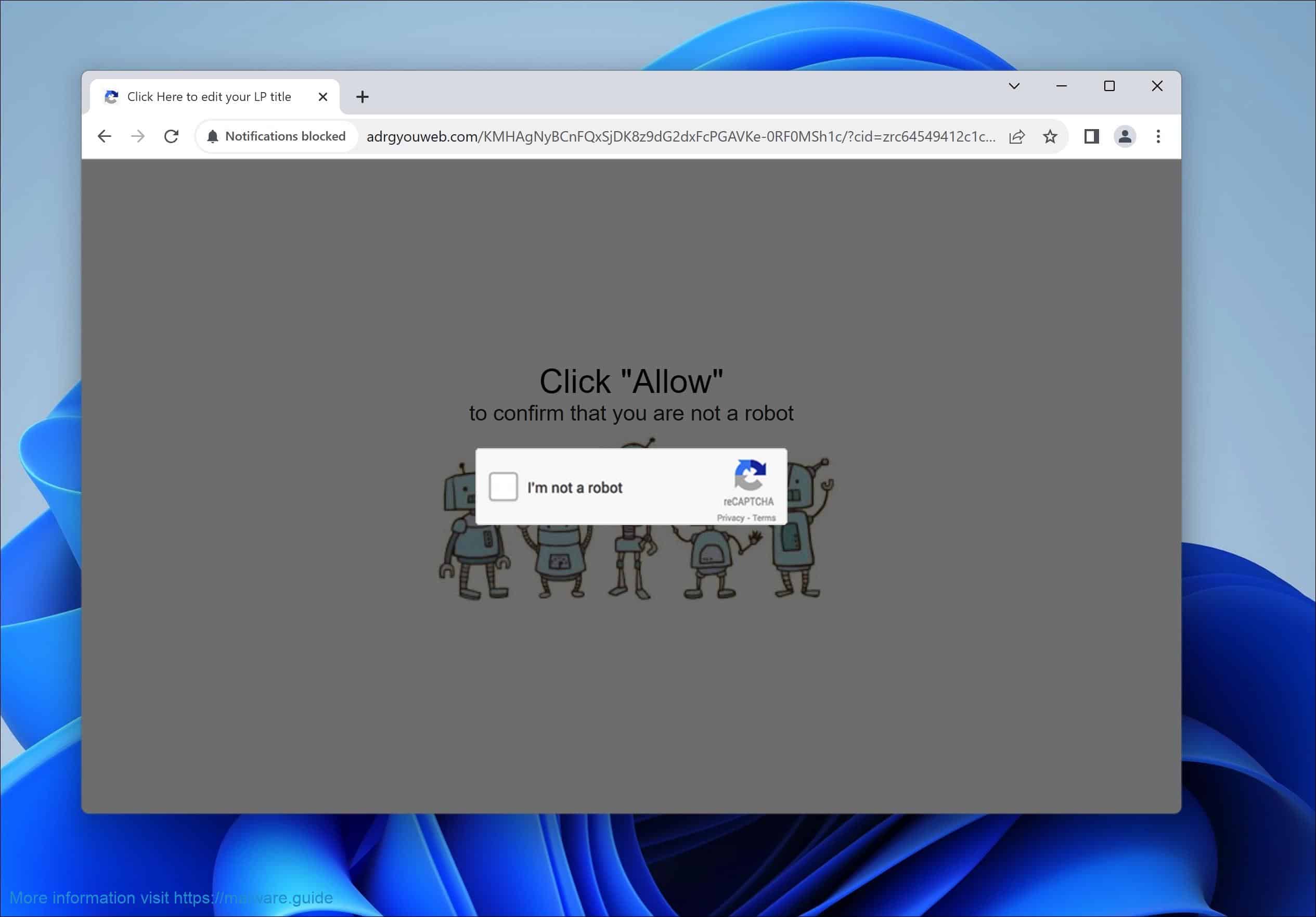Expand the tab search chevron
The height and width of the screenshot is (917, 1316).
[1014, 86]
